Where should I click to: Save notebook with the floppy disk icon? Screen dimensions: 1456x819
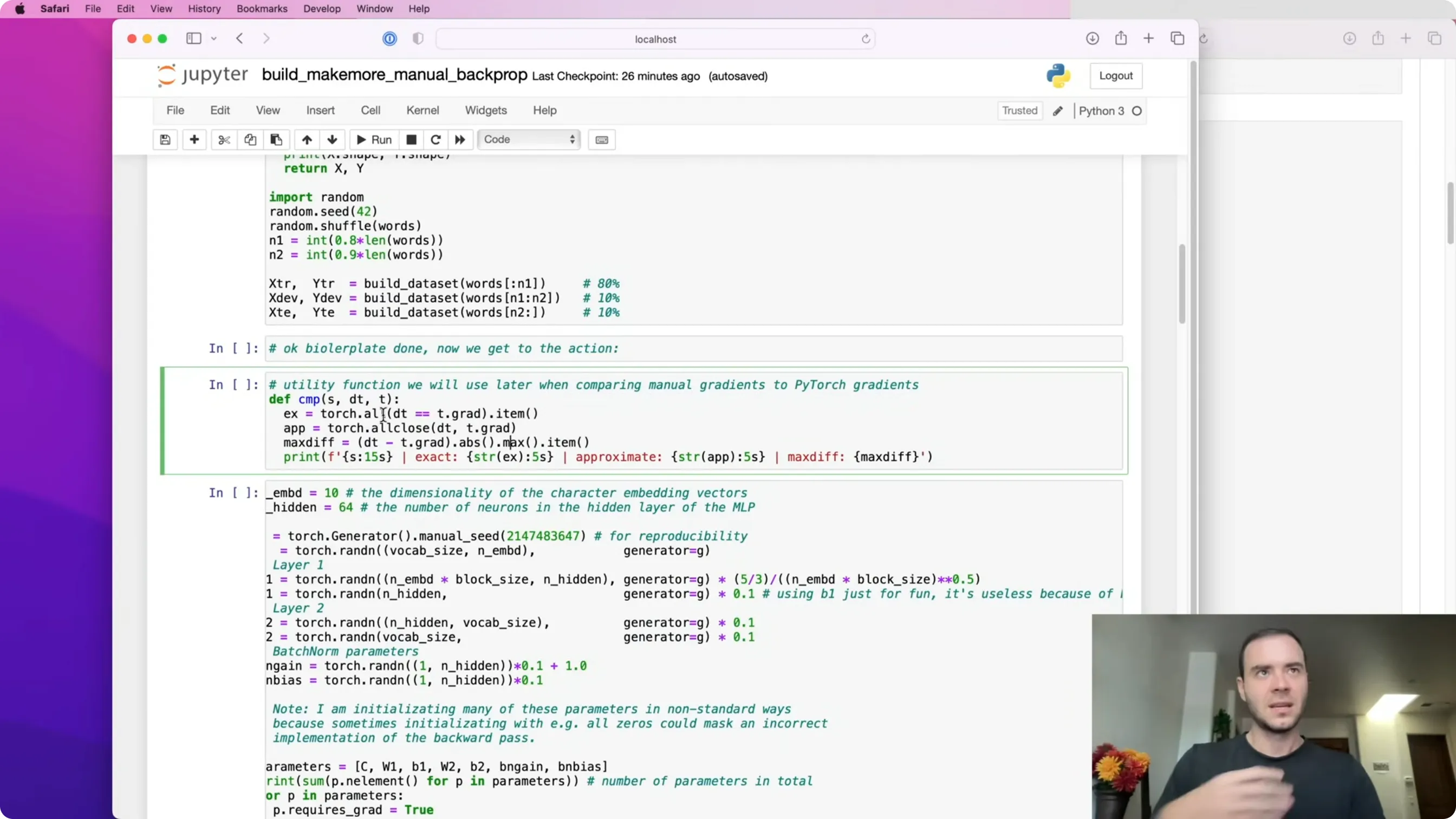pyautogui.click(x=165, y=140)
